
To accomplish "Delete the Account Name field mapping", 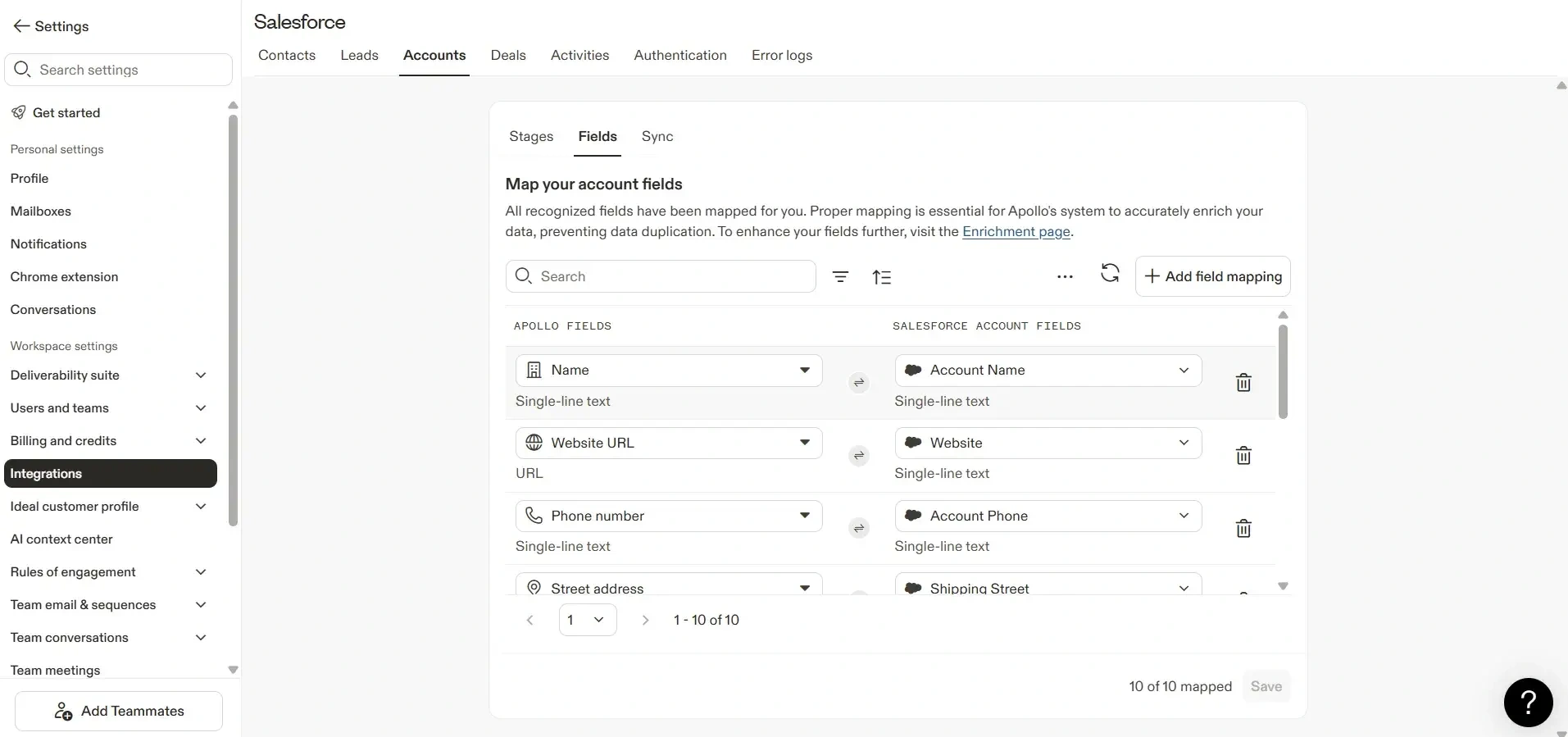I will (x=1243, y=383).
